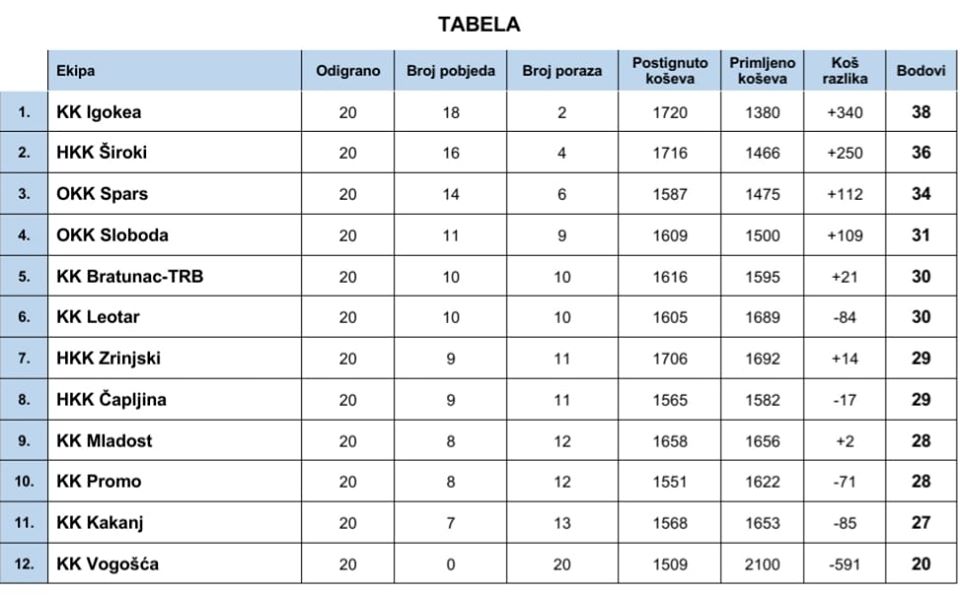Select the Broj poraza header
Screen dimensions: 960x595
tap(562, 70)
